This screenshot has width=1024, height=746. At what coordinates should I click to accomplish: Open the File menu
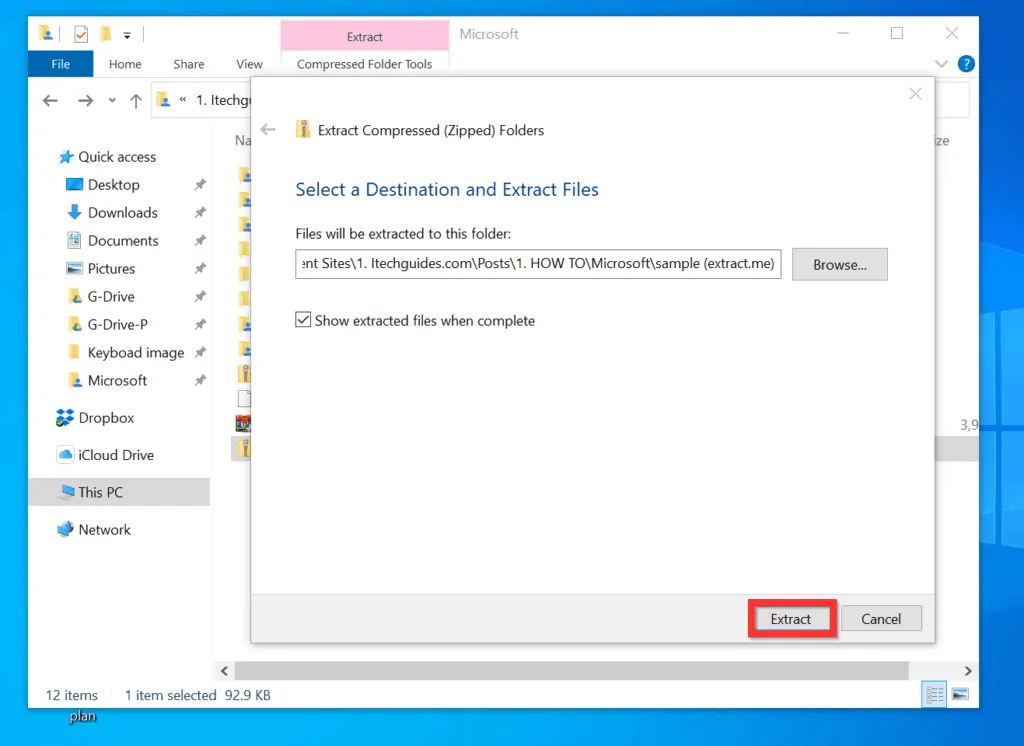(60, 63)
